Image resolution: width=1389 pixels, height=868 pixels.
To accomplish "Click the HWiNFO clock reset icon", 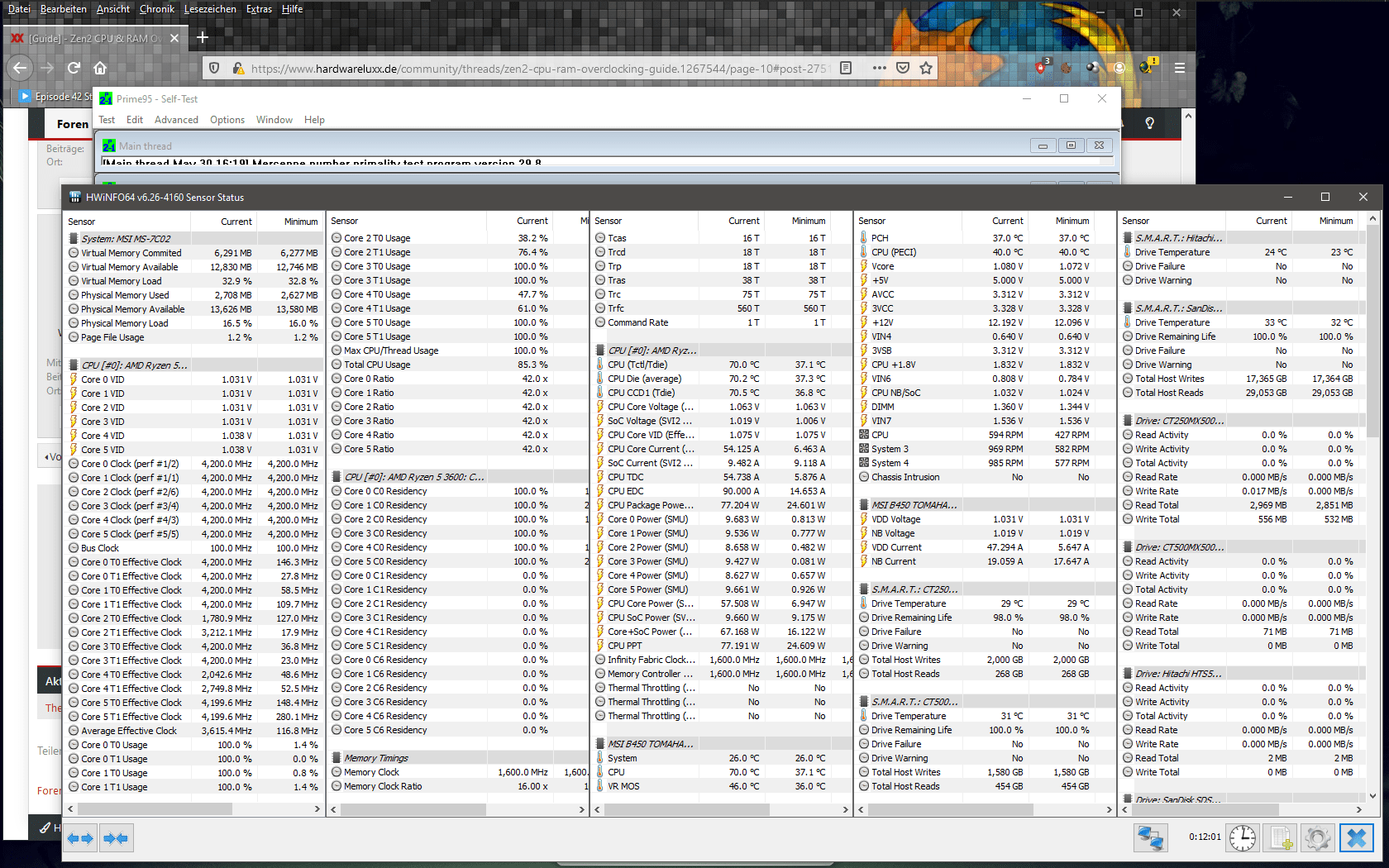I will click(x=1242, y=837).
